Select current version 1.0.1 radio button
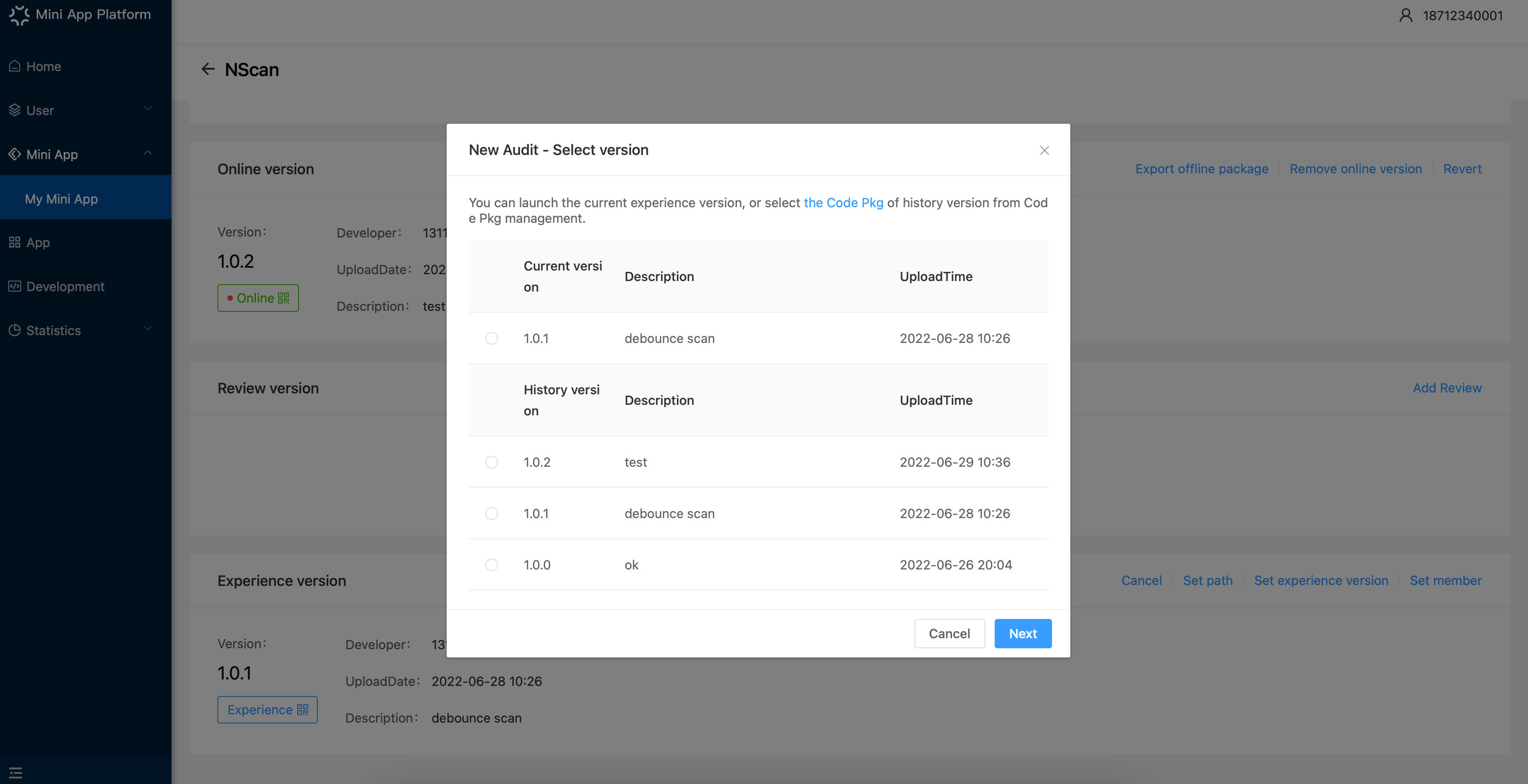Viewport: 1528px width, 784px height. 491,338
